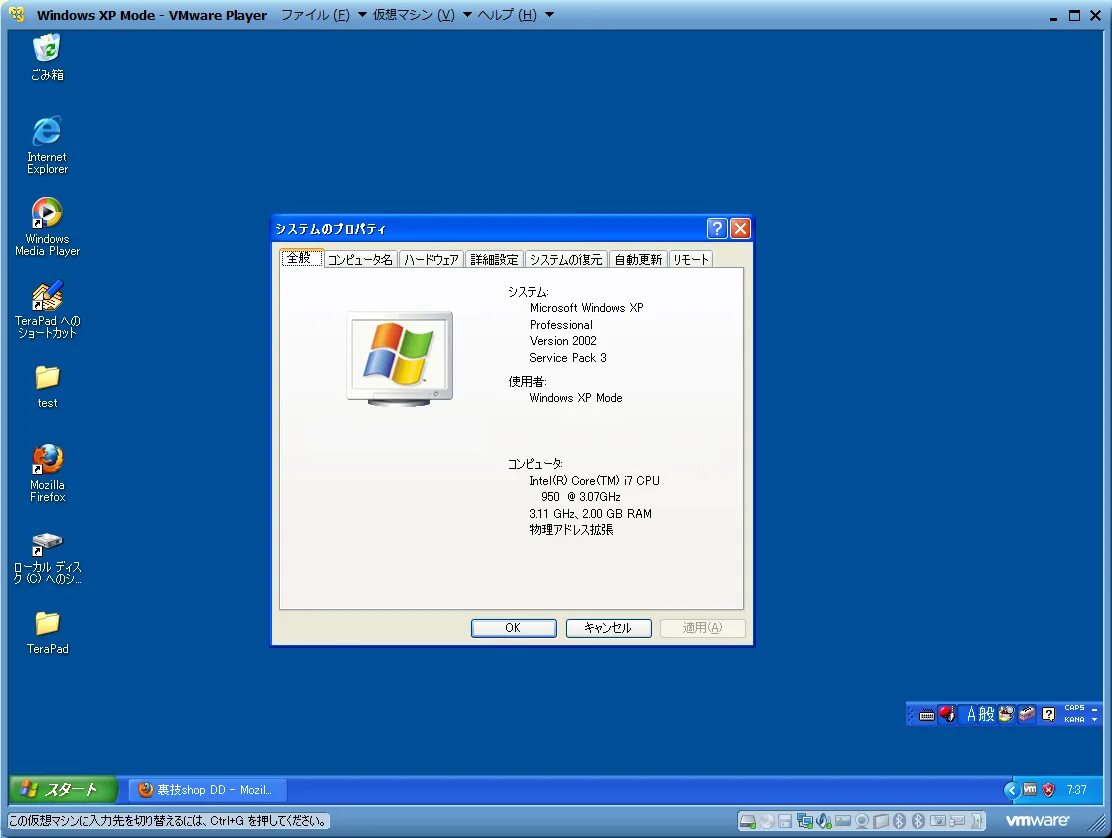1112x838 pixels.
Task: Click the vmware logo in the status bar
Action: (1037, 820)
